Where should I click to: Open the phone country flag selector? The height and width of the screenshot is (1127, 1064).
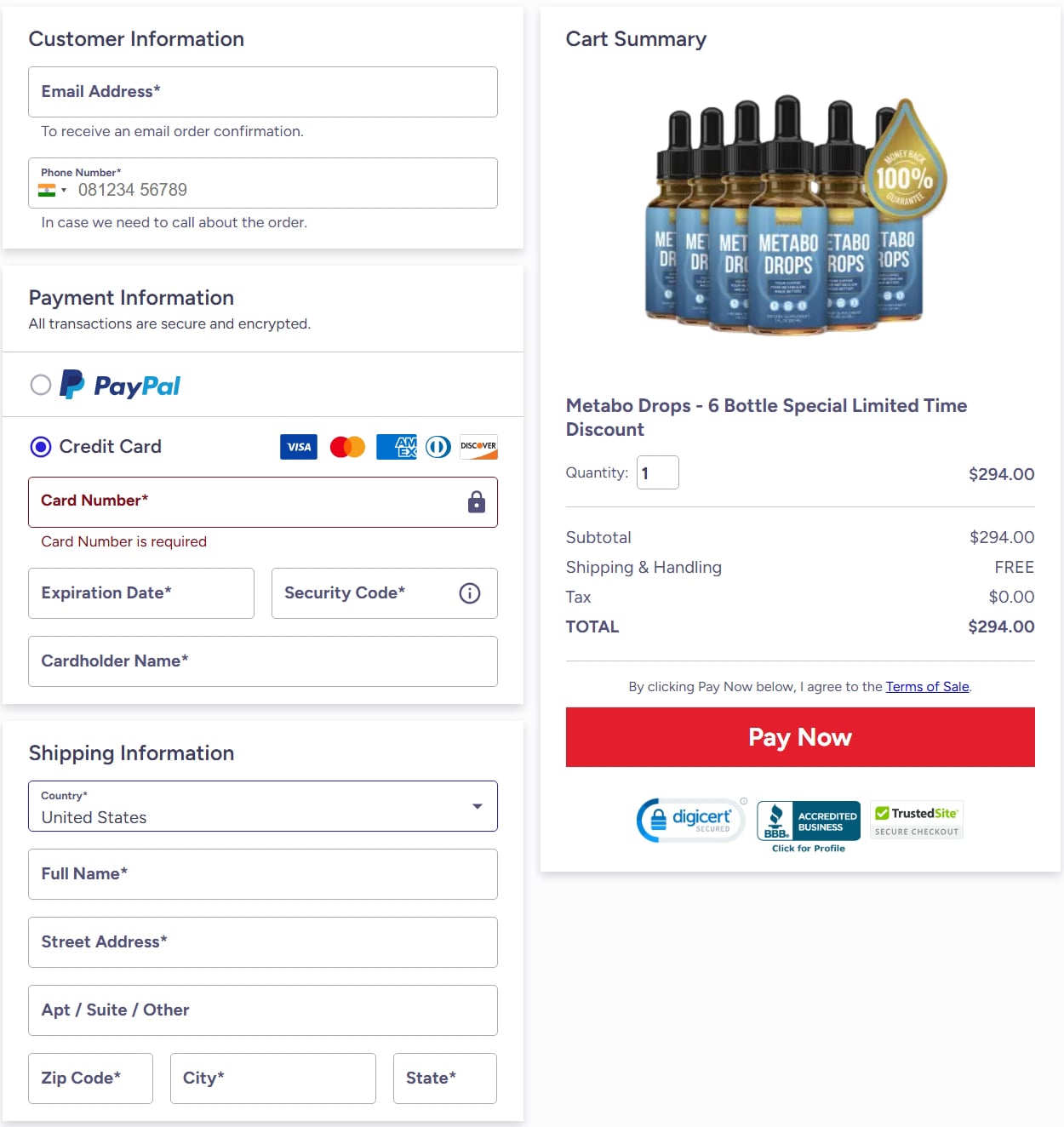point(52,190)
